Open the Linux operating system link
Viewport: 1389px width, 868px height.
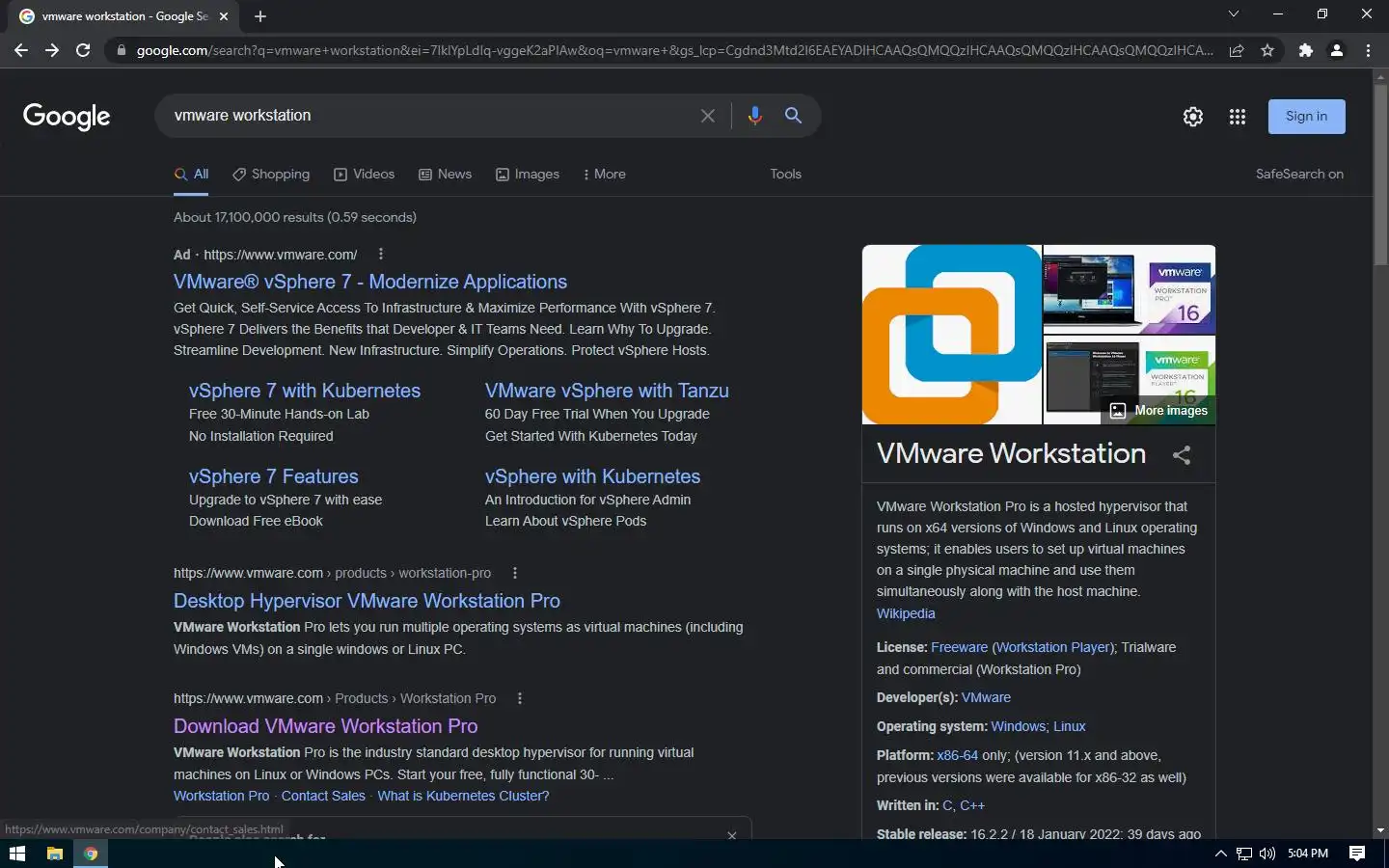pos(1070,726)
